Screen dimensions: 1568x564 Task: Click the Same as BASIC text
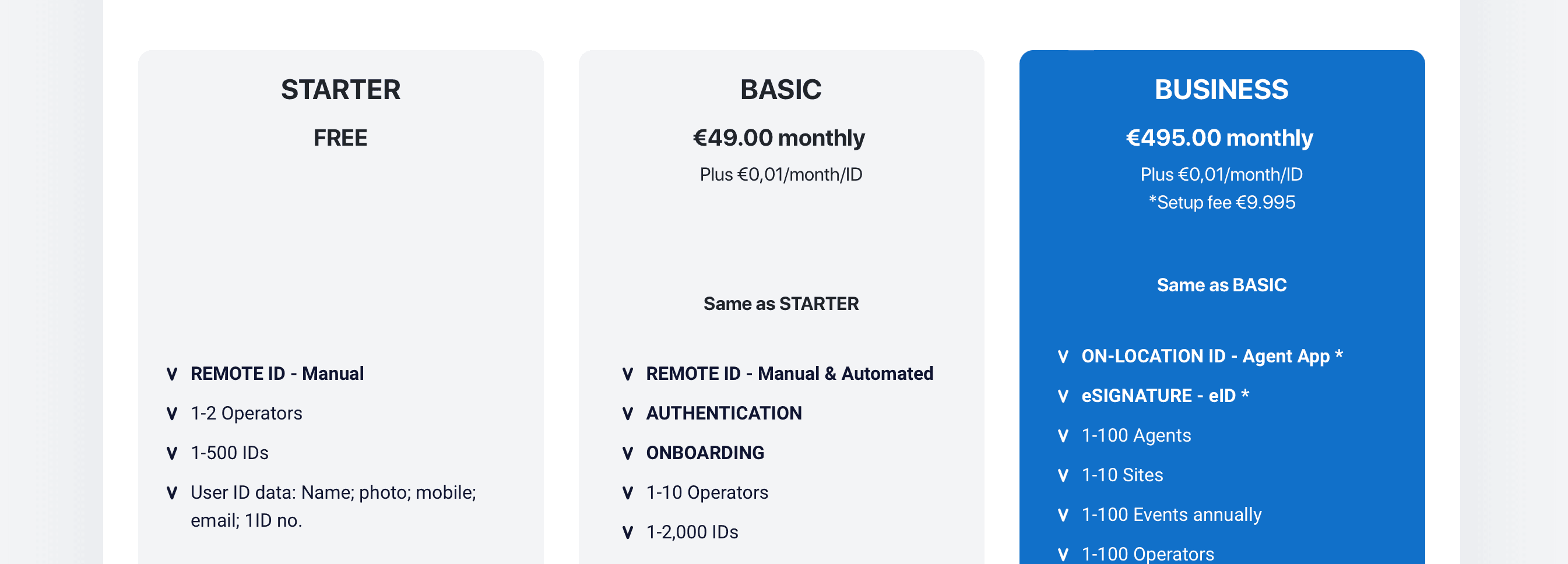(x=1222, y=285)
